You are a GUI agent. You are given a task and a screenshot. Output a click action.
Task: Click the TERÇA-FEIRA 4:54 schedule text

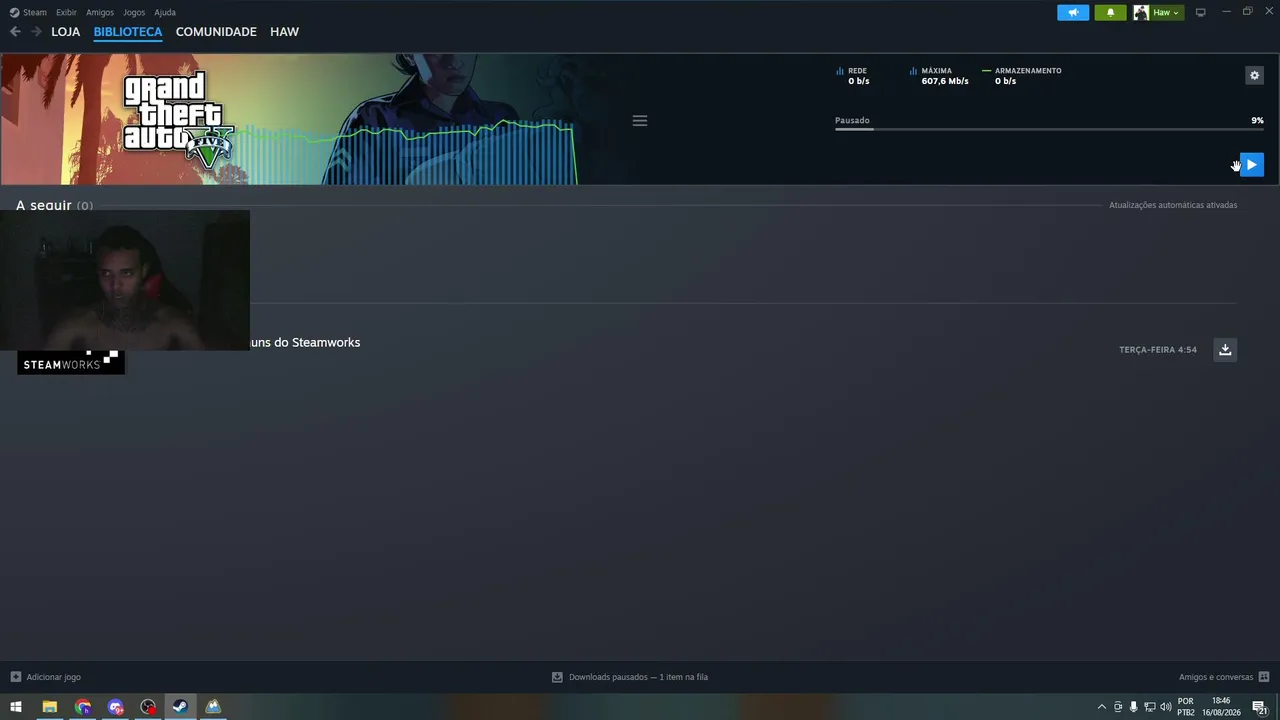[1158, 350]
